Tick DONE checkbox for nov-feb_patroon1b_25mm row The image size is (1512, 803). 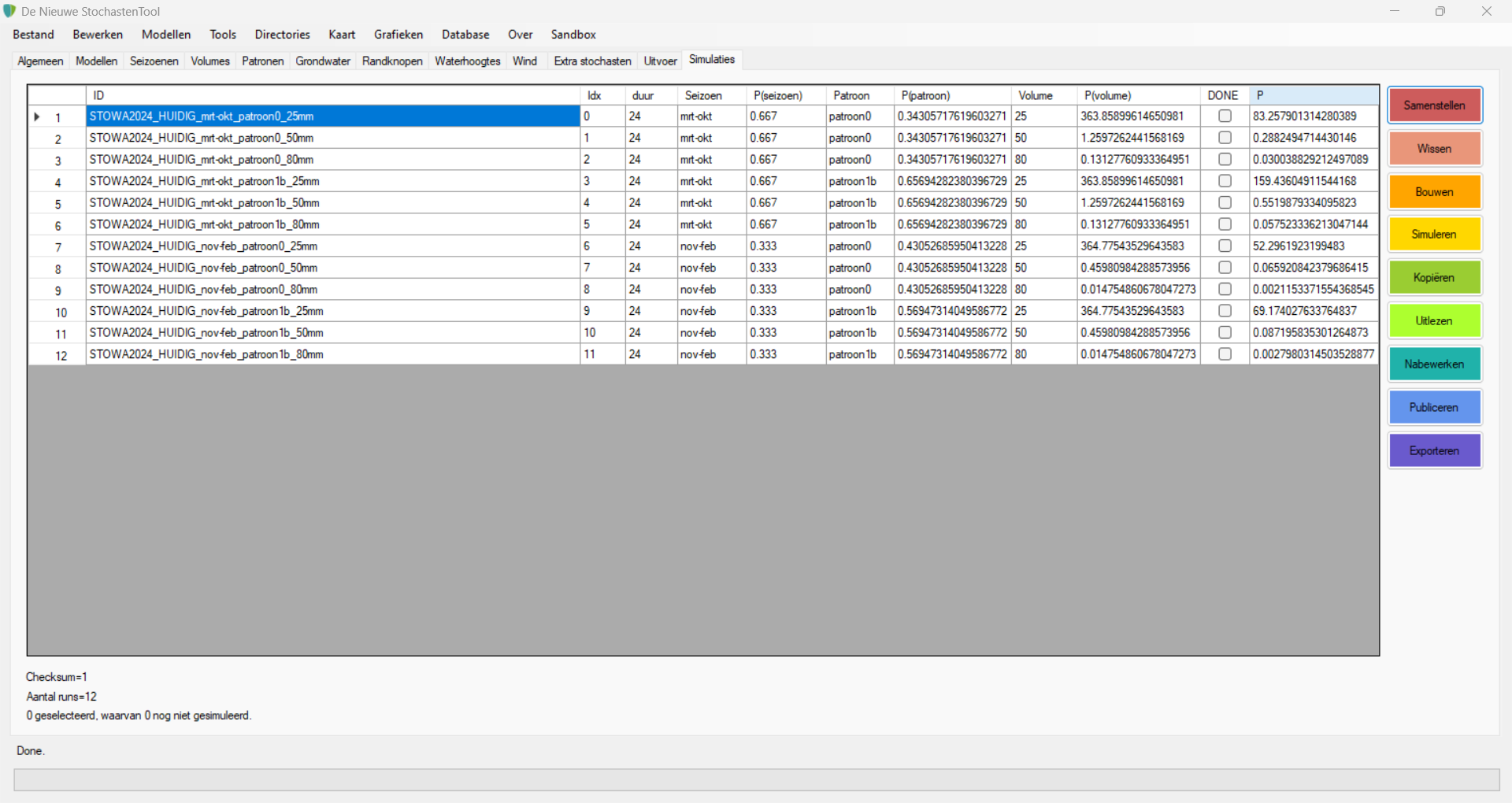coord(1225,311)
